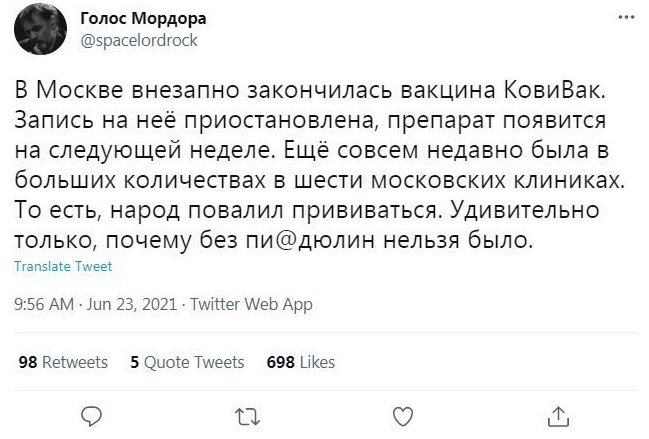Open the Twitter Web App source link
Viewport: 649px width, 439px height.
(251, 304)
